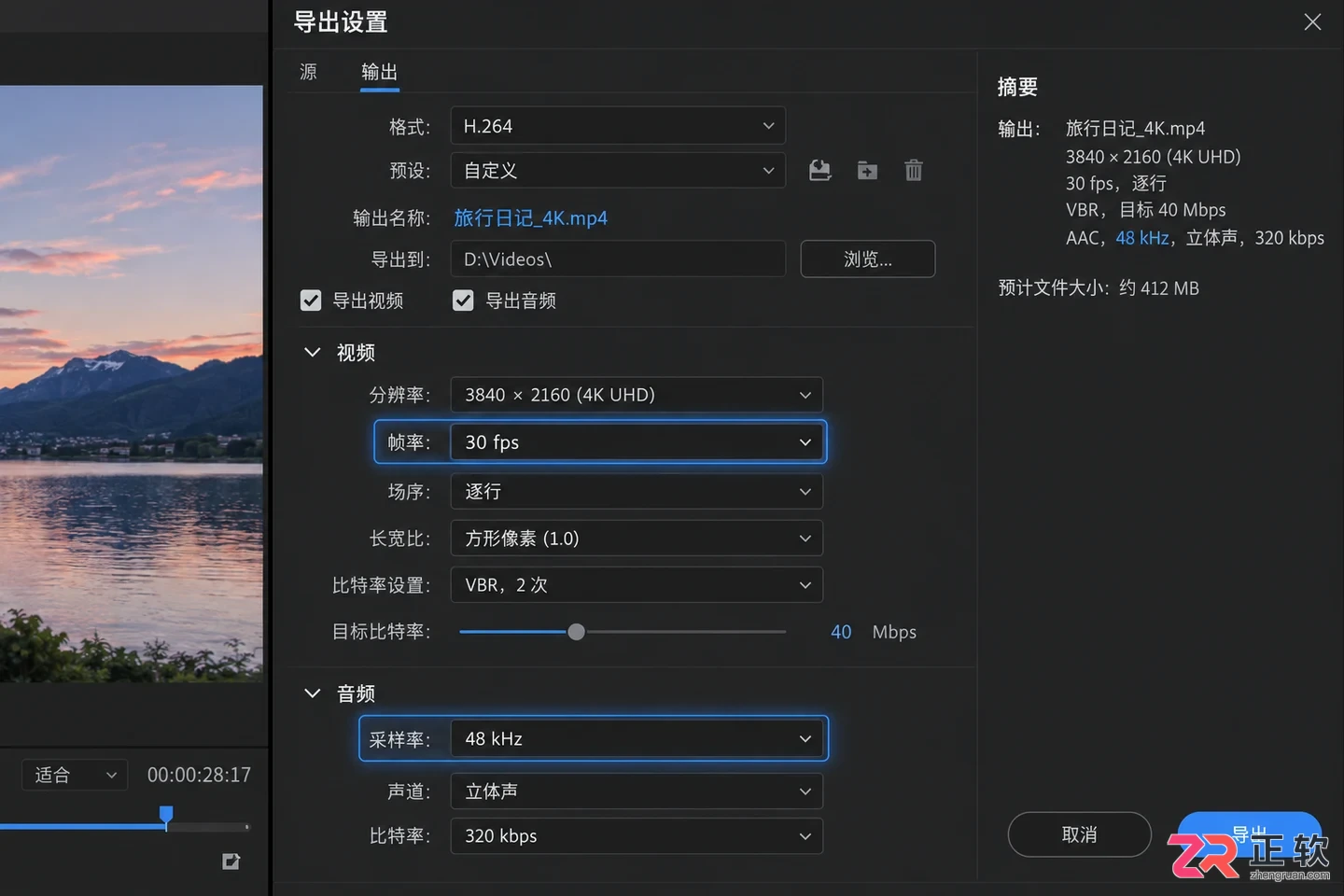Open the 预设 自定义 dropdown
Viewport: 1344px width, 896px height.
point(618,171)
